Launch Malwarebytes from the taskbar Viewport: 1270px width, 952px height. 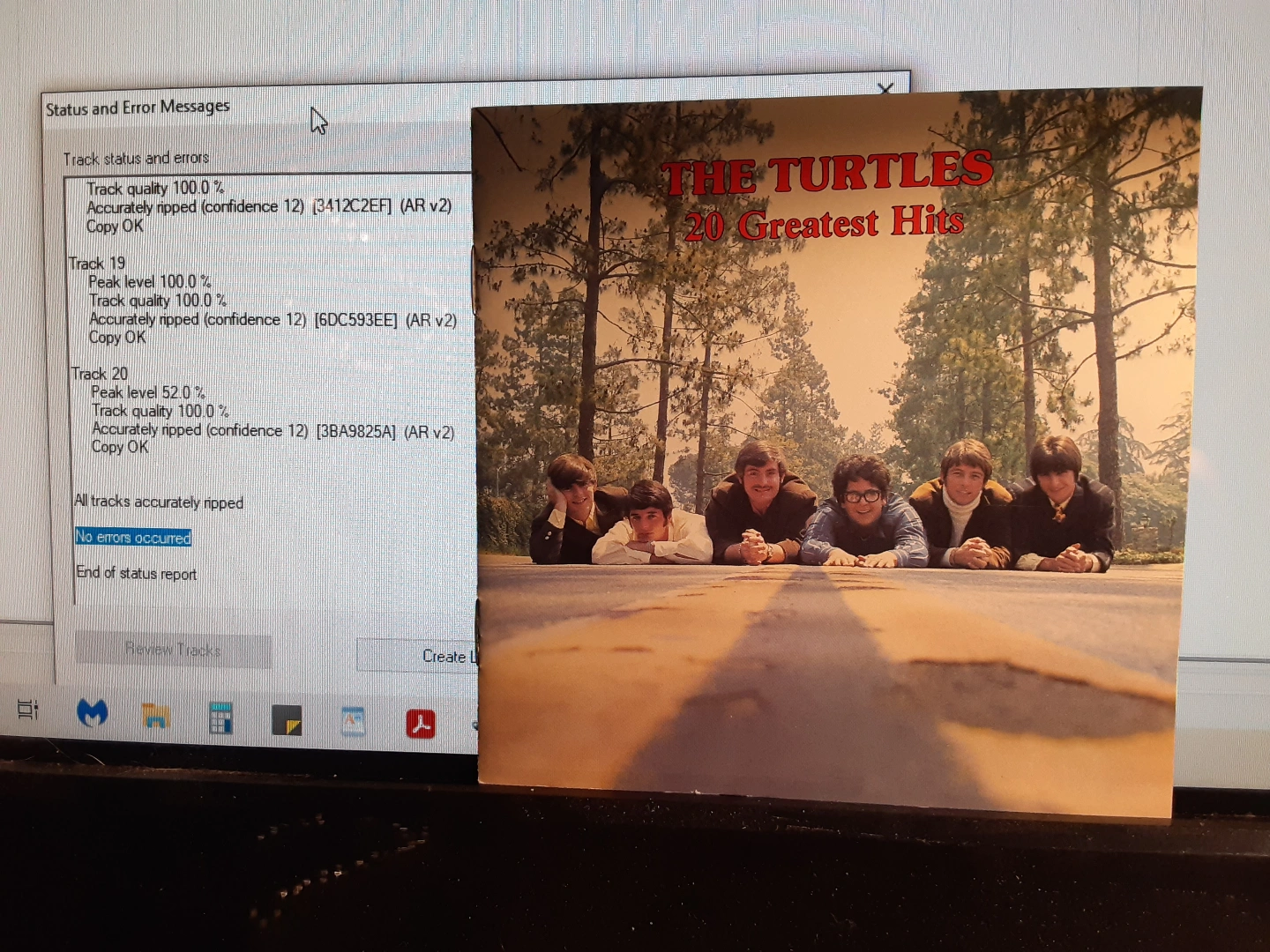93,712
